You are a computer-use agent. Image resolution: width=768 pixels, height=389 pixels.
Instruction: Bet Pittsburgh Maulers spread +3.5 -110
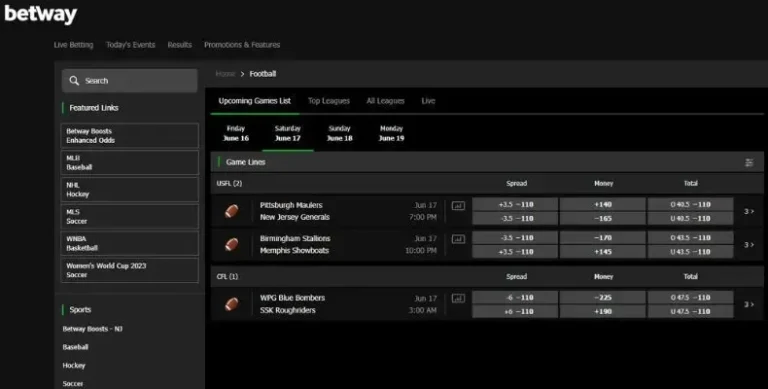pos(515,204)
